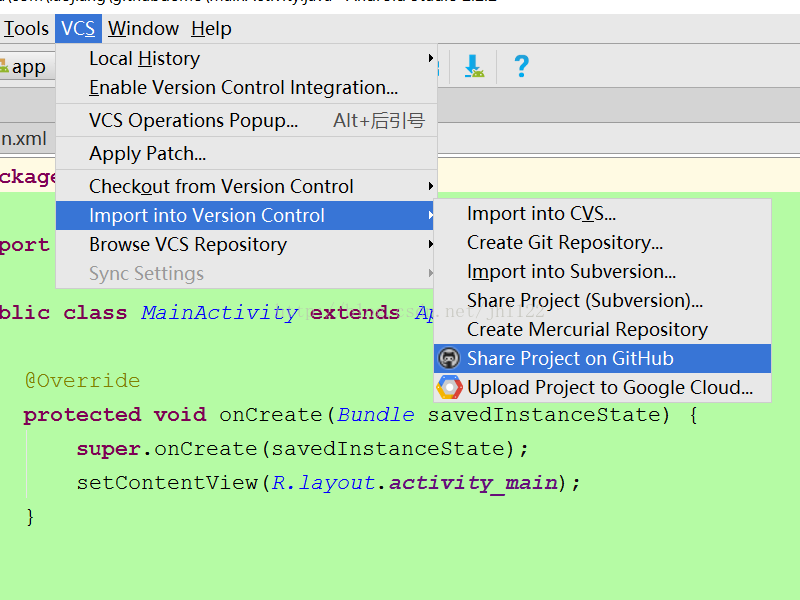This screenshot has width=800, height=600.
Task: Open the Window menu
Action: pos(143,29)
